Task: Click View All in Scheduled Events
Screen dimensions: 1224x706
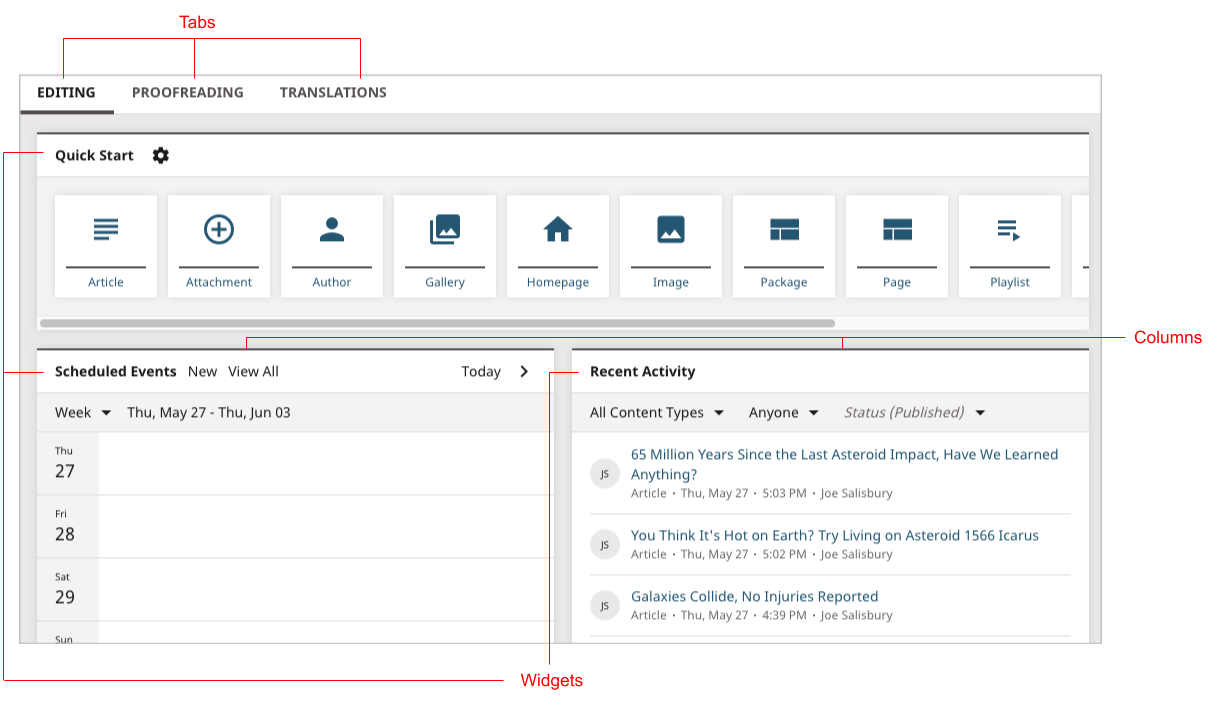Action: point(253,371)
